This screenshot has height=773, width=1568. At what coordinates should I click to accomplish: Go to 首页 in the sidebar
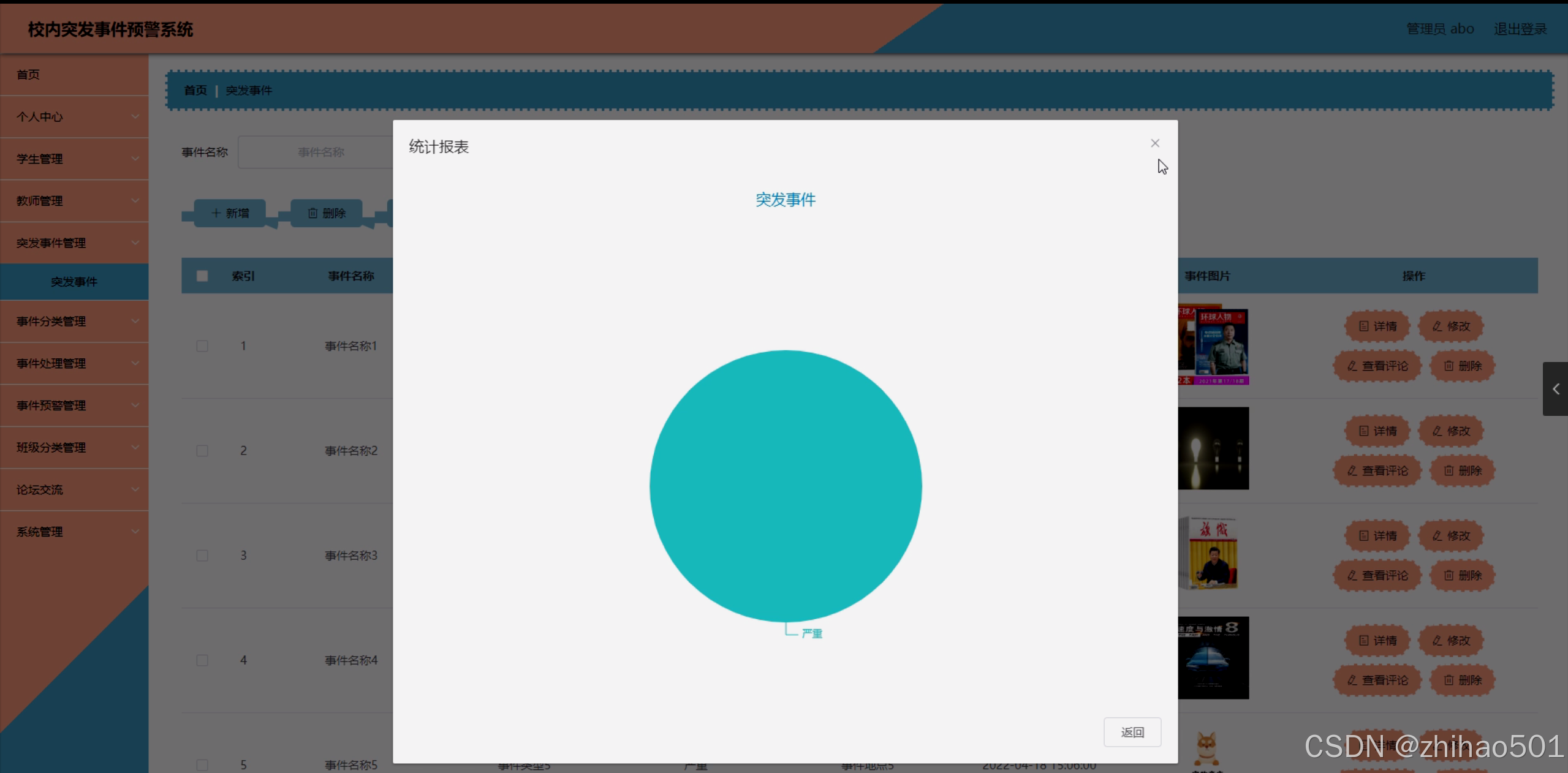point(28,75)
